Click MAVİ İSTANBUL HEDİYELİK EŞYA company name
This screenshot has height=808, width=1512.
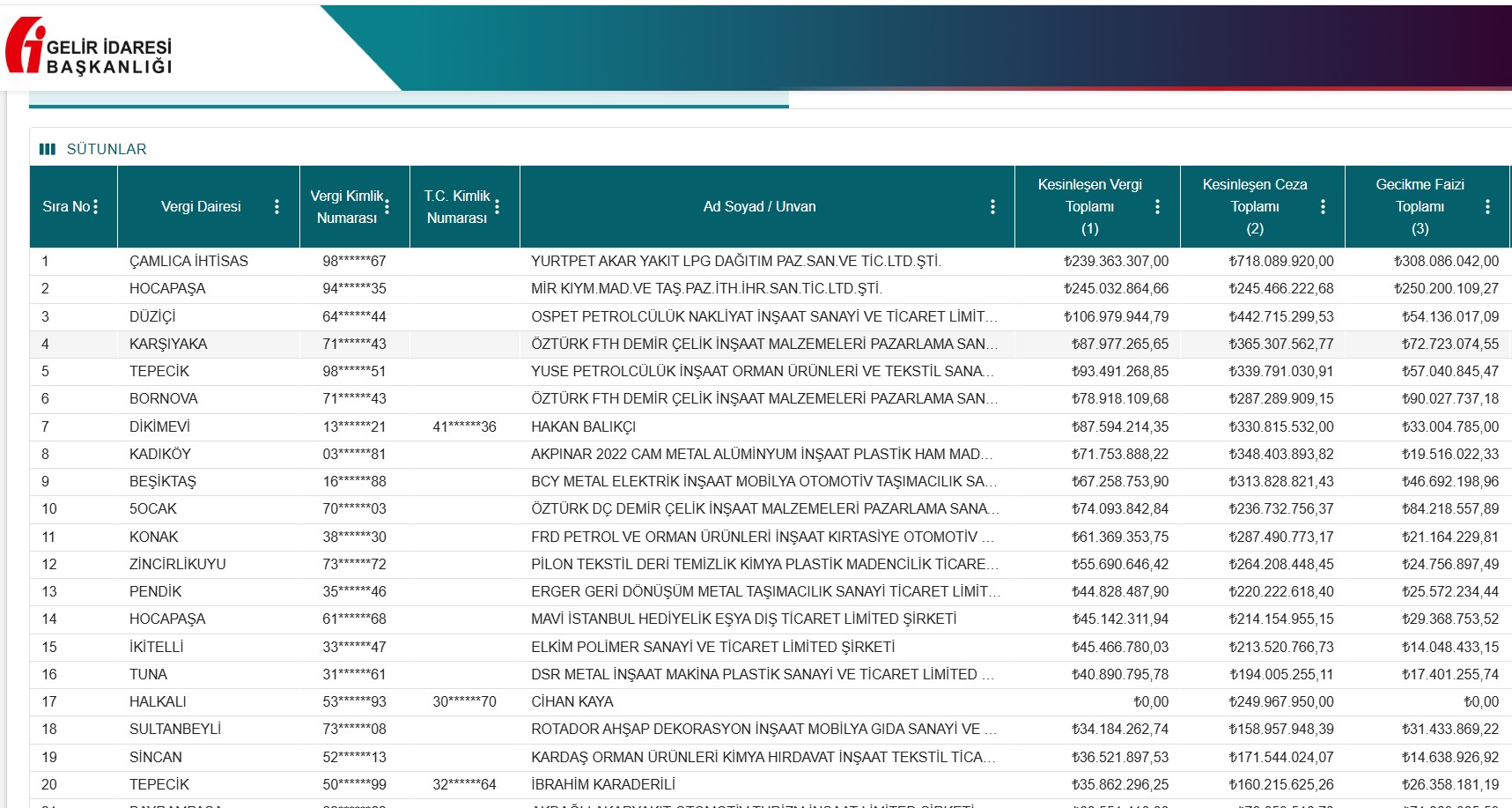click(x=743, y=619)
